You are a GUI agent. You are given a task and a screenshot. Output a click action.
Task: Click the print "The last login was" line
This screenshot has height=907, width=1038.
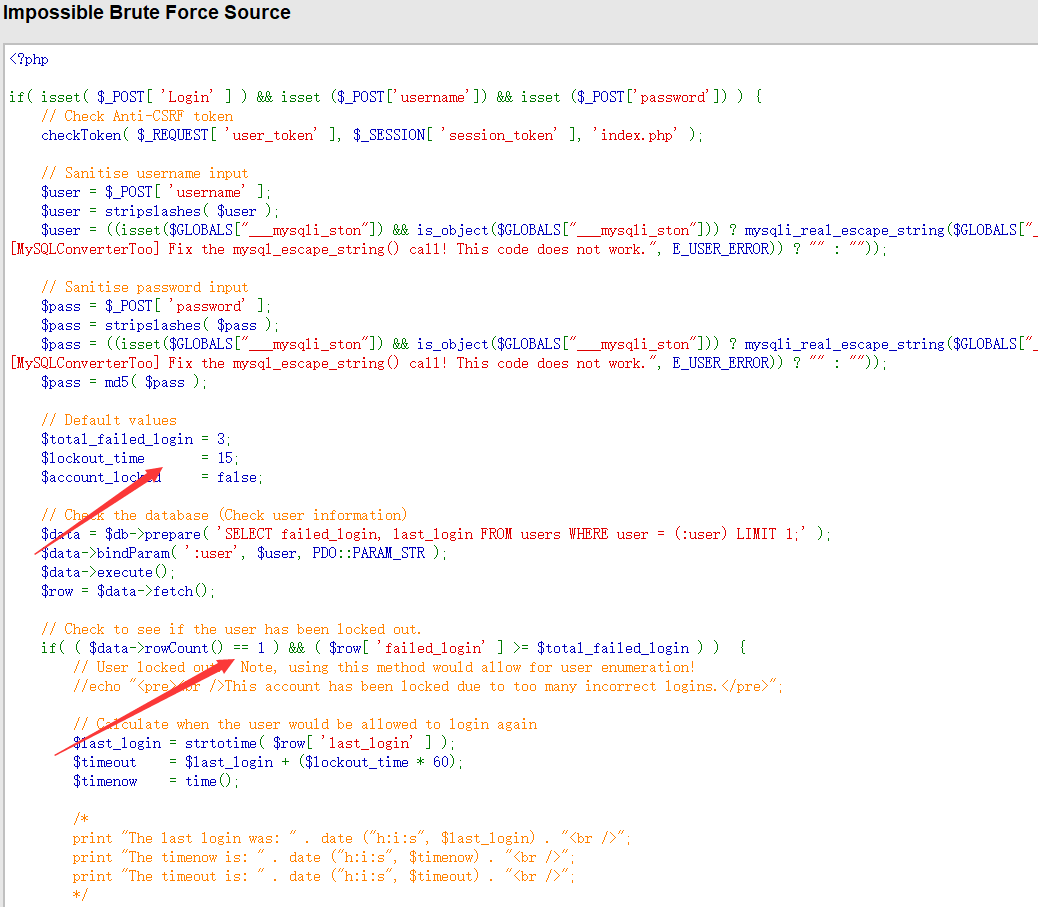pyautogui.click(x=351, y=838)
